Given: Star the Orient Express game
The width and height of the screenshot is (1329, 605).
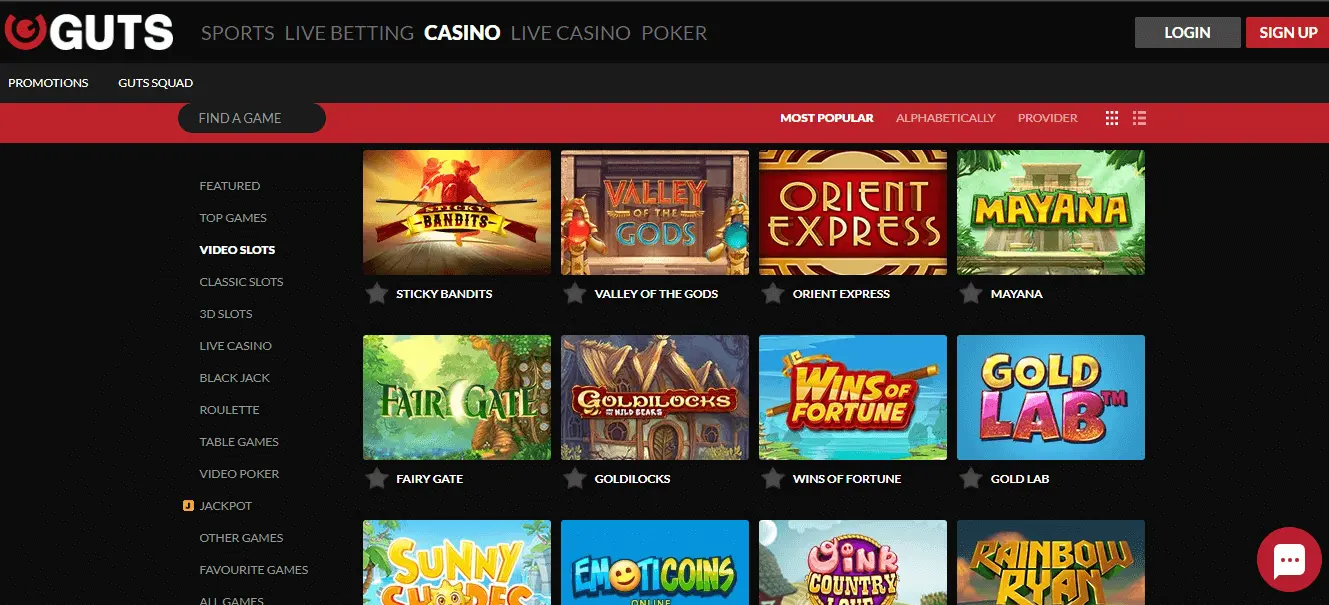Looking at the screenshot, I should tap(772, 294).
